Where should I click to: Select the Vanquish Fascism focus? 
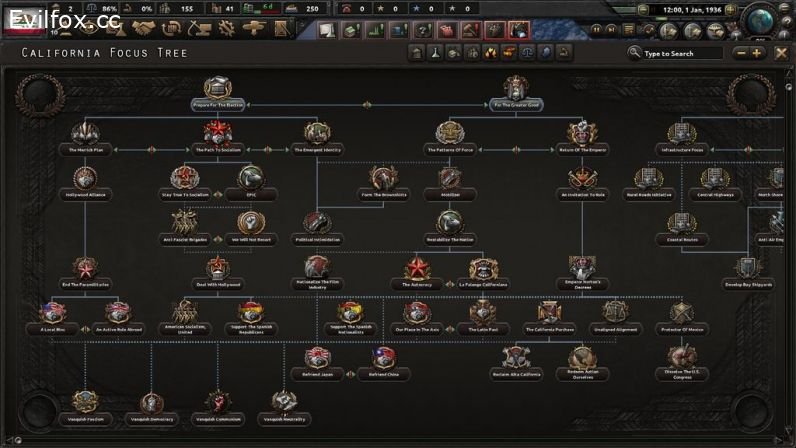pyautogui.click(x=84, y=404)
